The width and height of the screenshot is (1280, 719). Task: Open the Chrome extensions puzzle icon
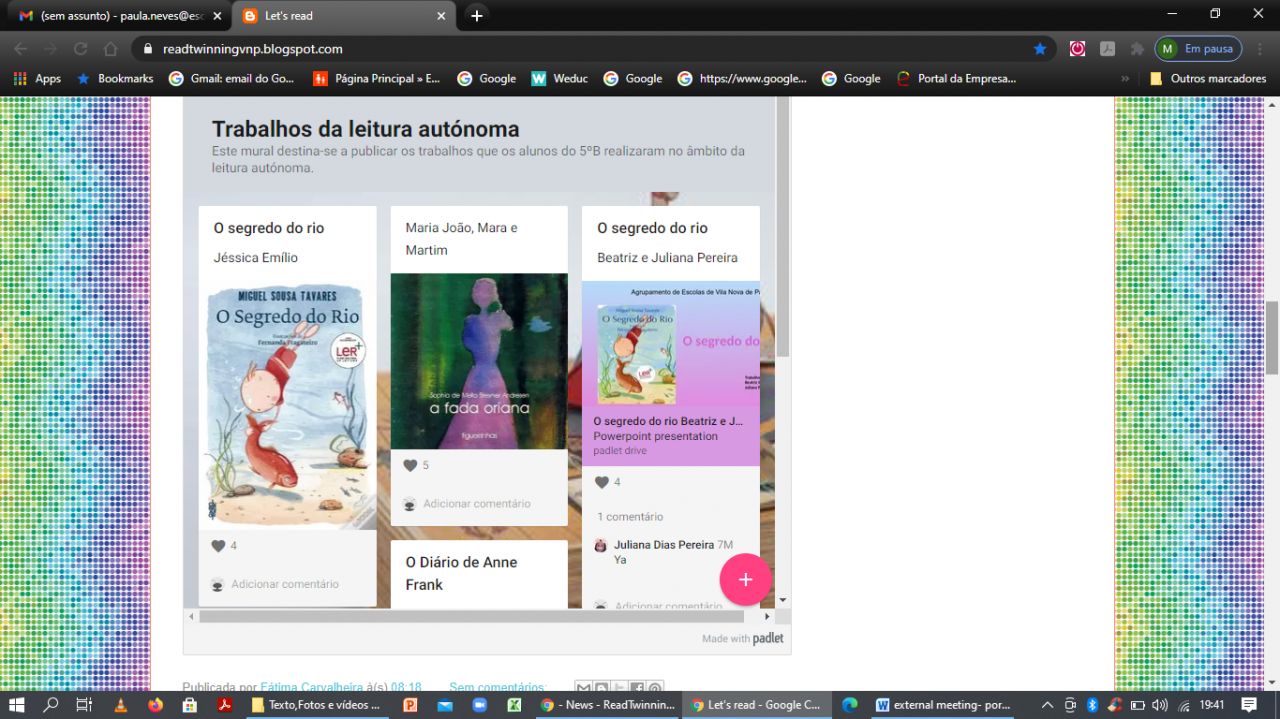click(1137, 48)
